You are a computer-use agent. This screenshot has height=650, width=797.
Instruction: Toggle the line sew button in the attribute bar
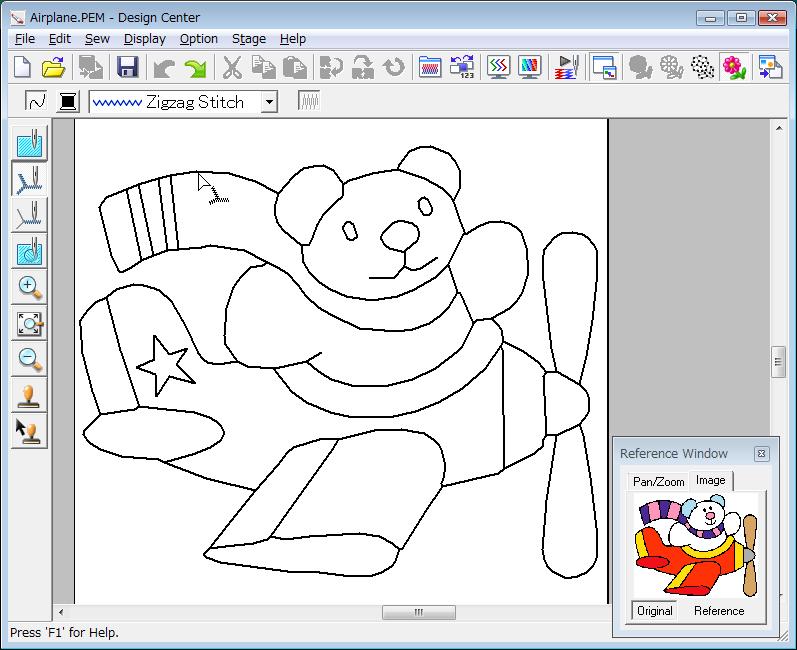pos(36,101)
